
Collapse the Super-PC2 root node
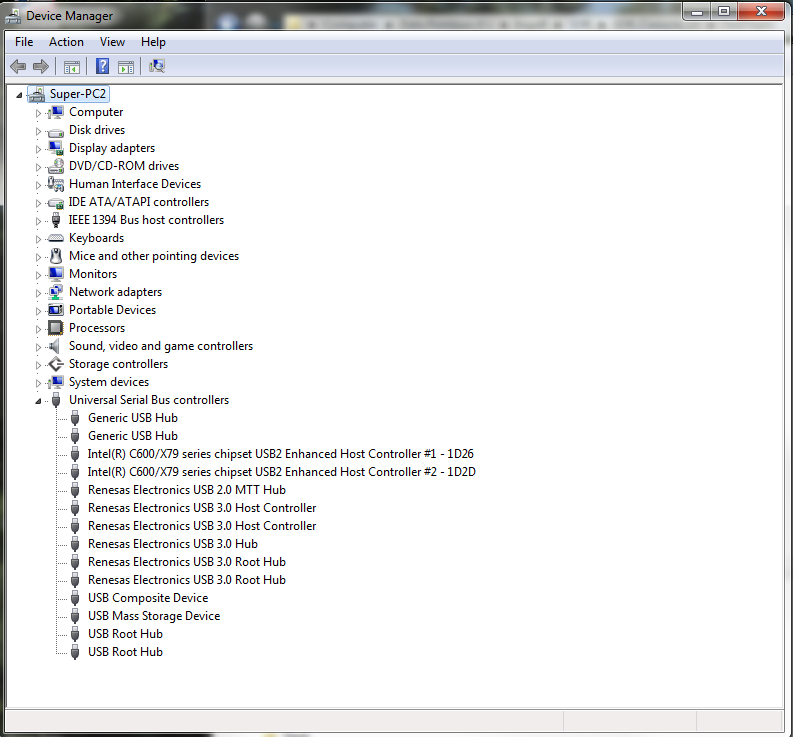(x=20, y=95)
